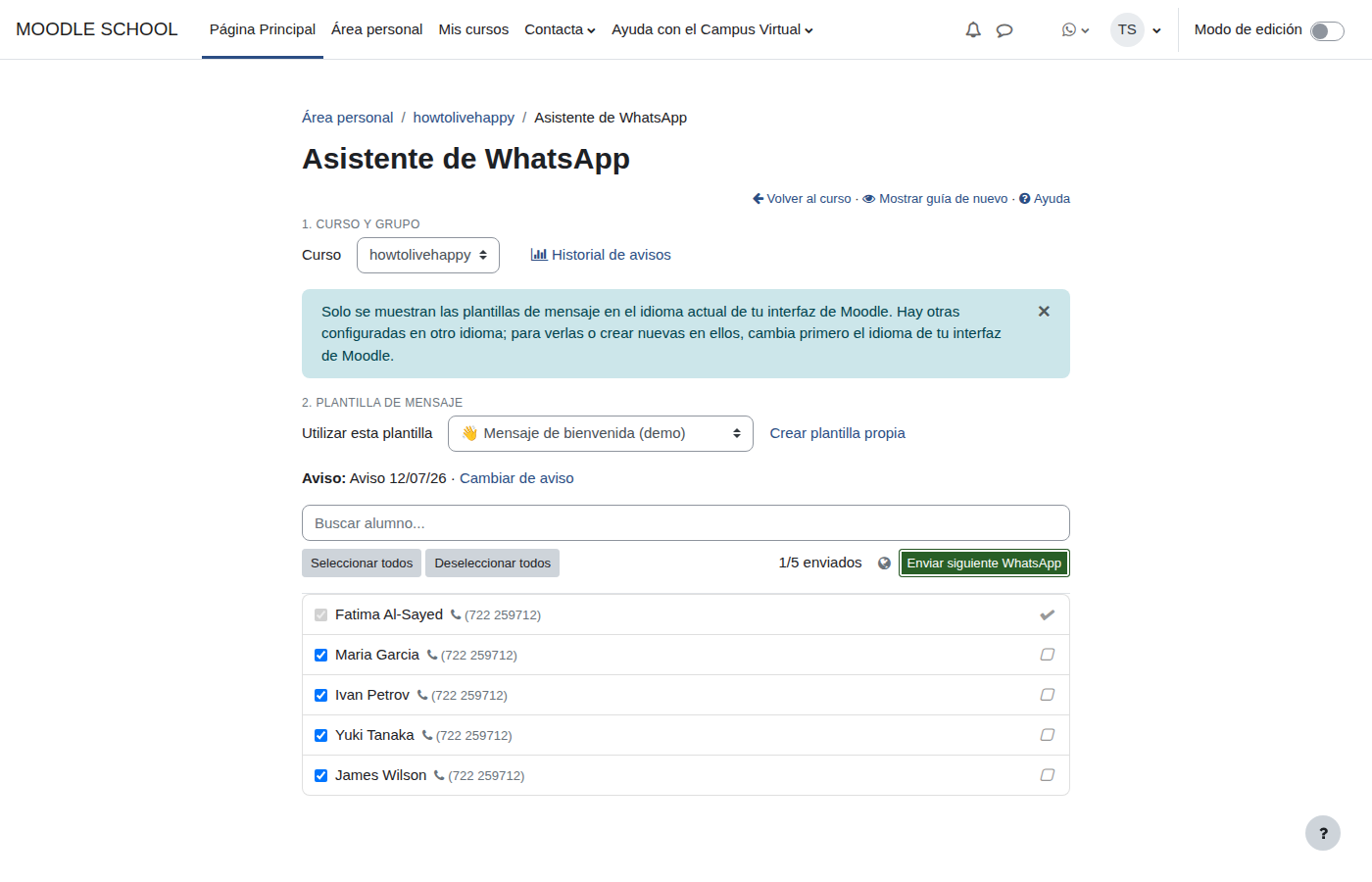Click the status icon on James Wilson row
The height and width of the screenshot is (882, 1372).
point(1047,775)
